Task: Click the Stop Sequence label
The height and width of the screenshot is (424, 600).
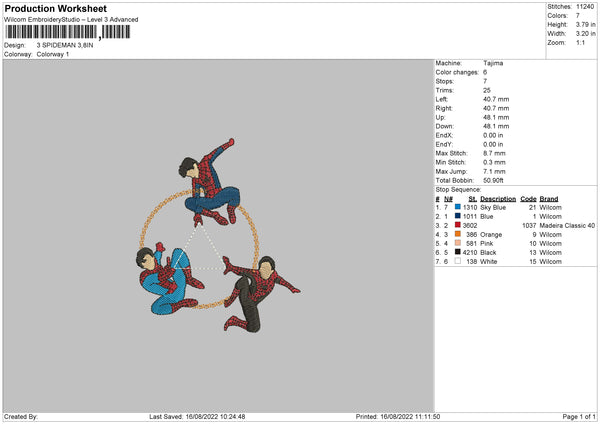Action: (x=458, y=190)
